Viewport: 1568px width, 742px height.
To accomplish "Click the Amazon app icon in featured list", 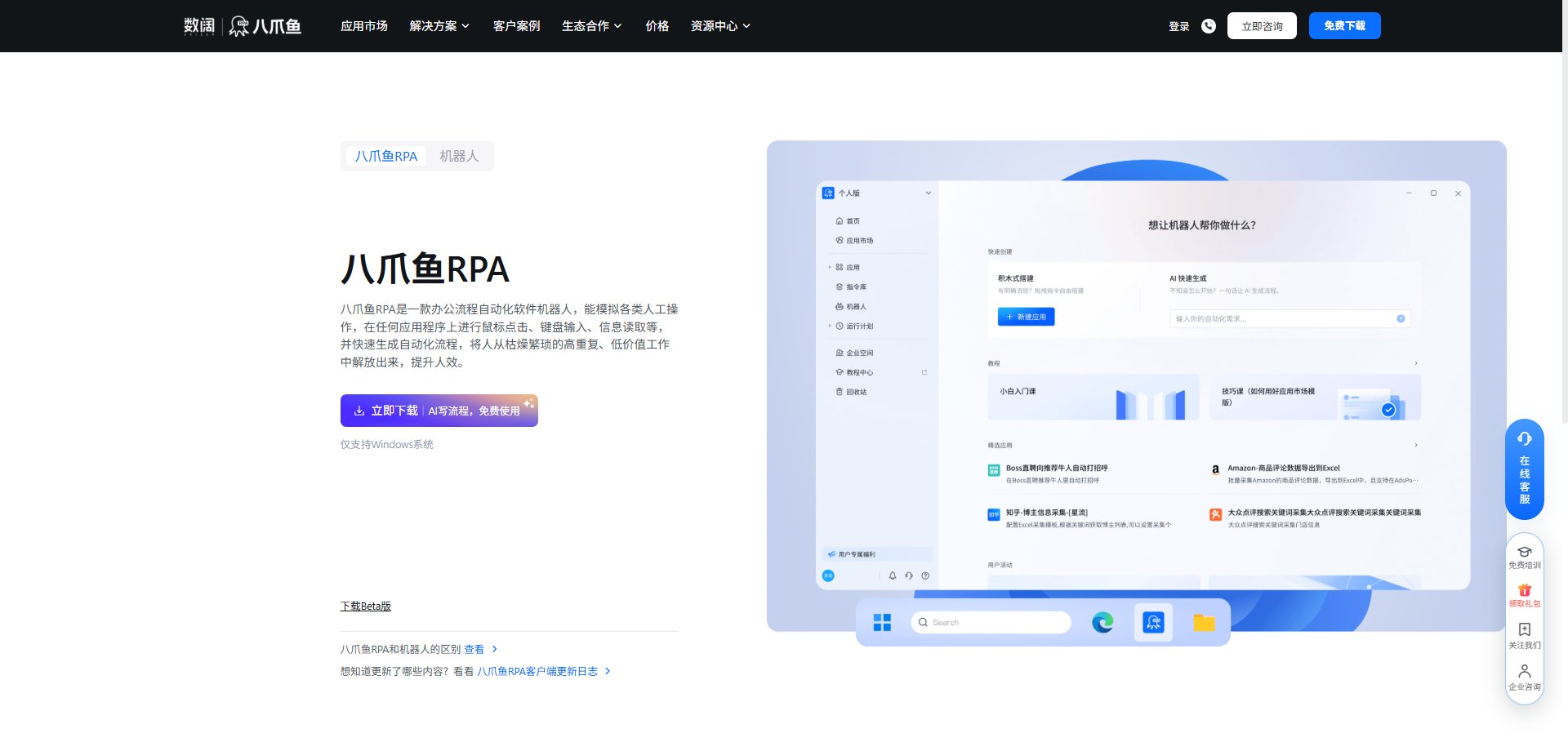I will [x=1215, y=470].
